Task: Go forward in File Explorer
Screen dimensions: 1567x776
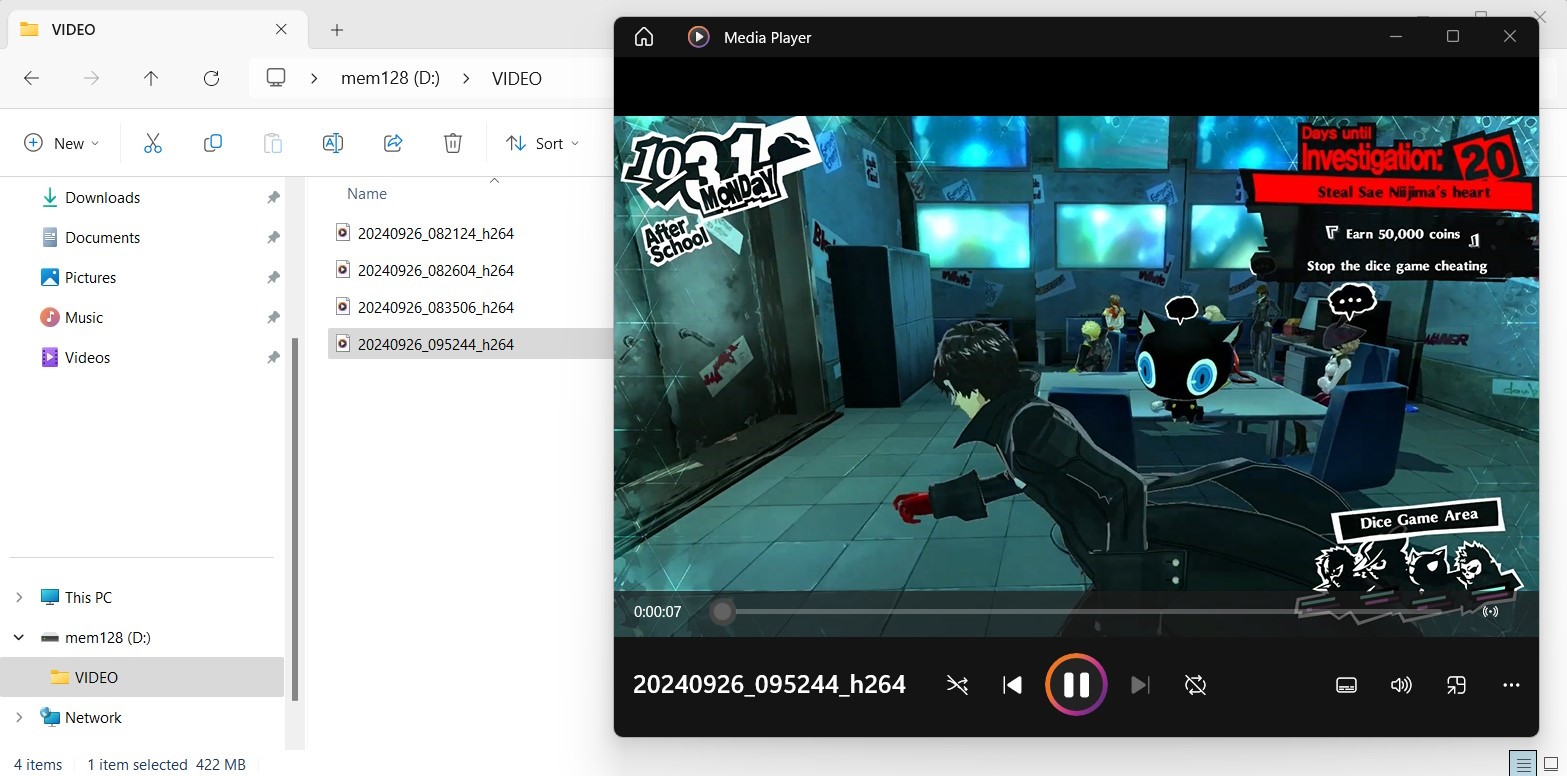Action: click(x=91, y=78)
